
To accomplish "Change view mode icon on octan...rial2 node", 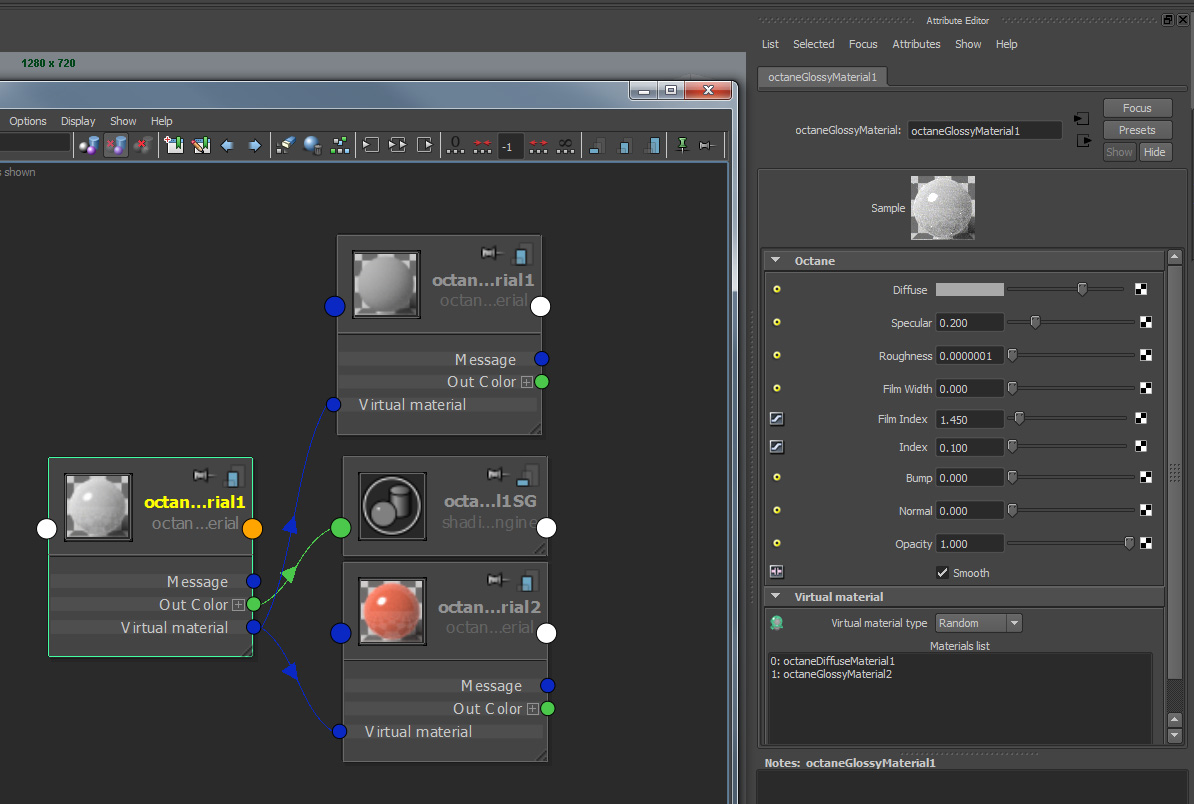I will (x=526, y=582).
